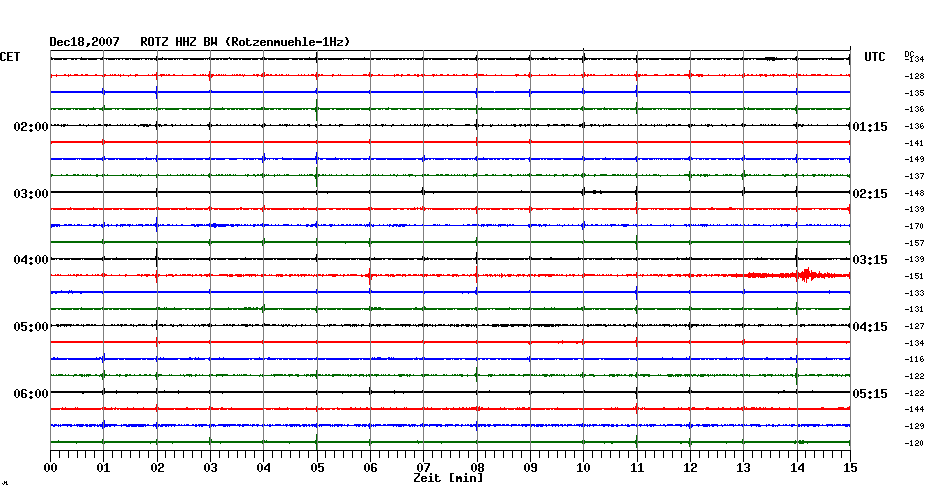
Task: Click minute 14 on the Zeit axis
Action: coord(797,467)
